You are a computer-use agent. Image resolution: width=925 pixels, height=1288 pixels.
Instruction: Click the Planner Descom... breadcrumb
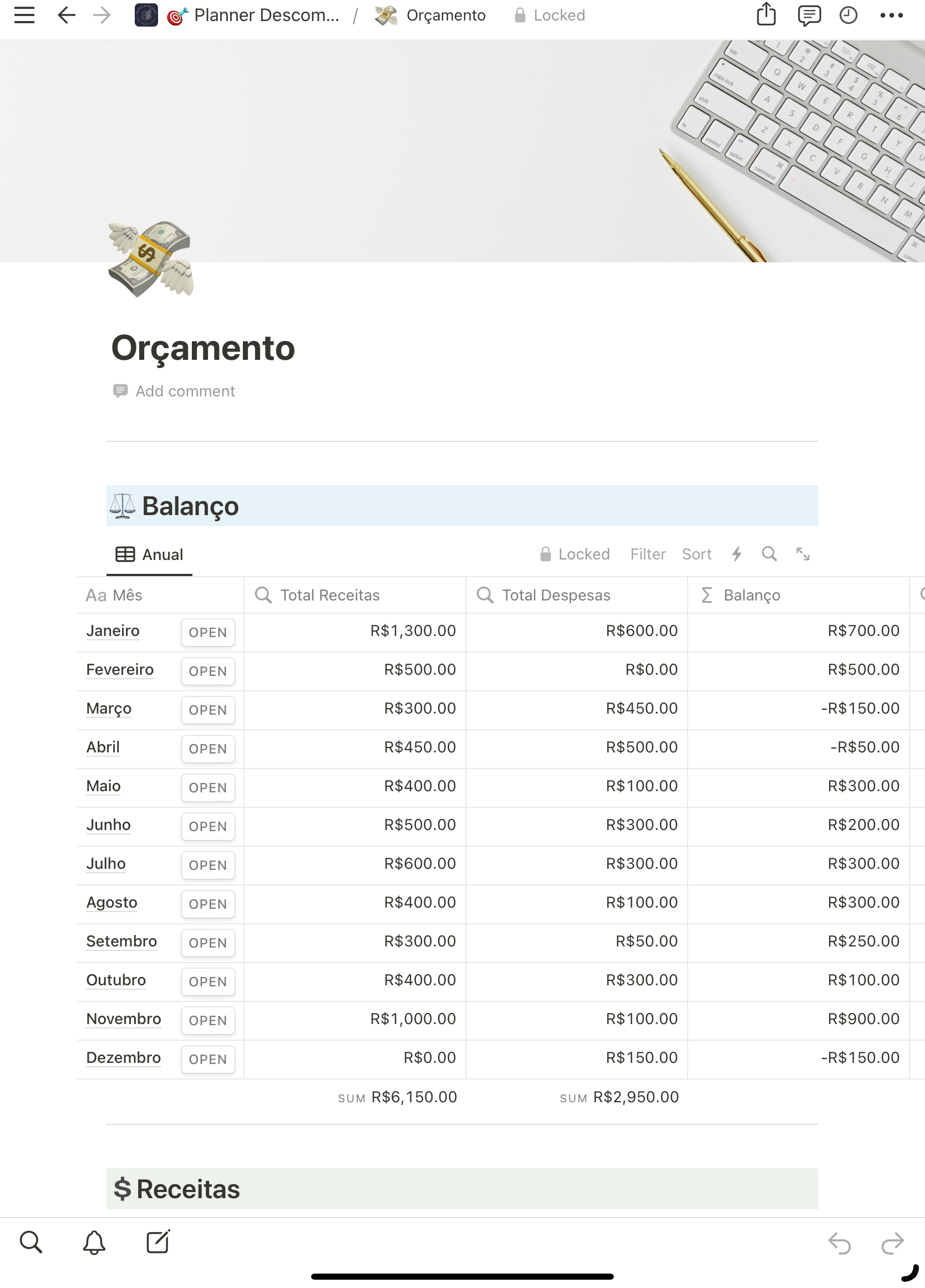[x=266, y=16]
